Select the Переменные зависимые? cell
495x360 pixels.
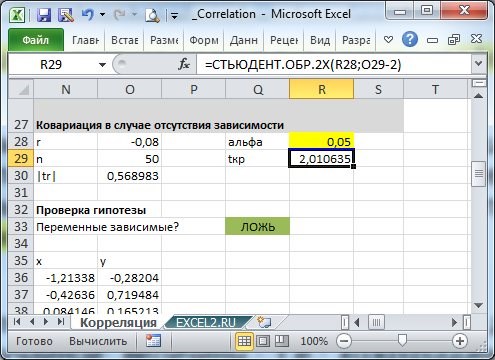pyautogui.click(x=107, y=227)
